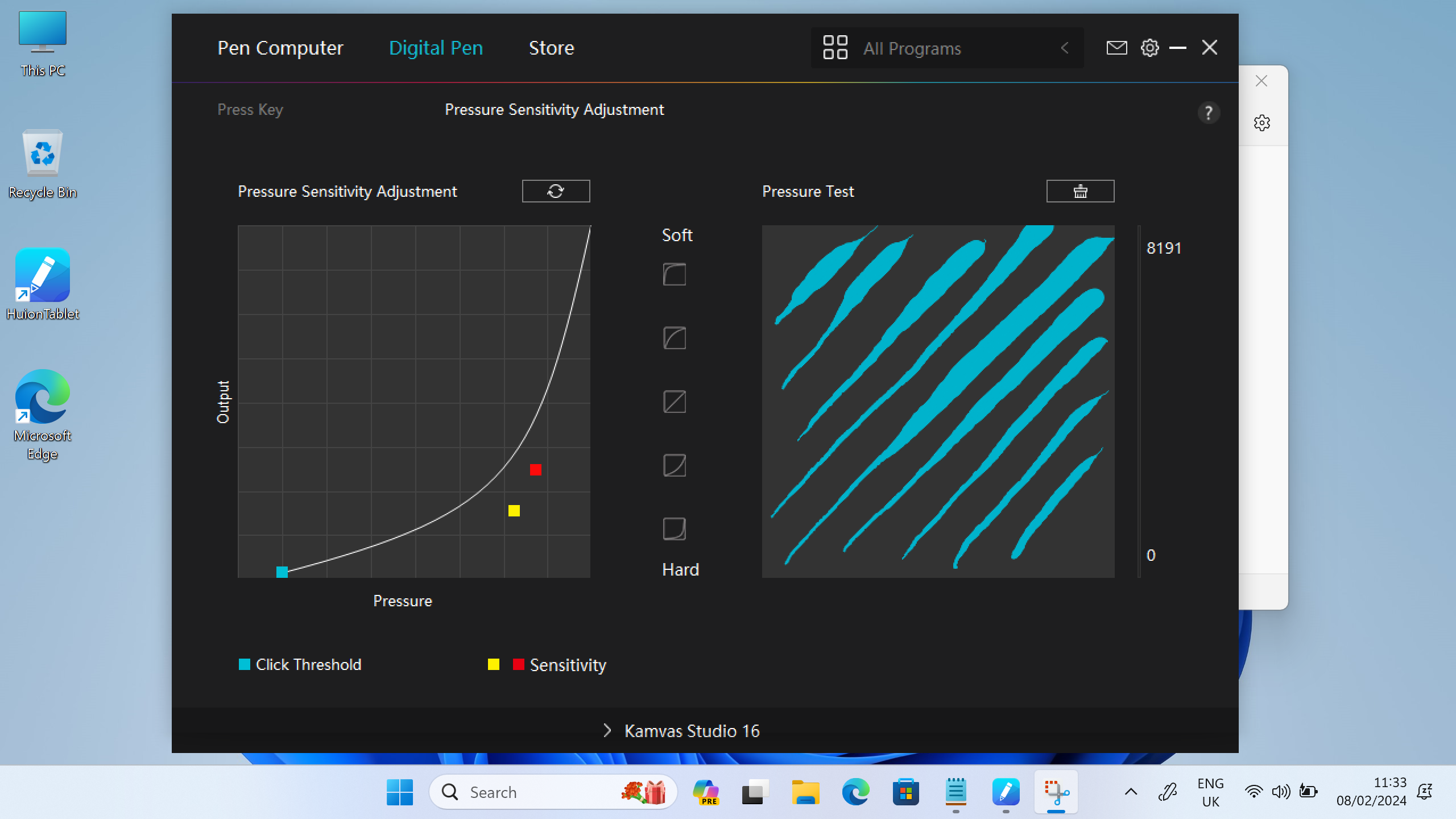Collapse the All Programs list arrow
Image resolution: width=1456 pixels, height=819 pixels.
pos(1065,48)
